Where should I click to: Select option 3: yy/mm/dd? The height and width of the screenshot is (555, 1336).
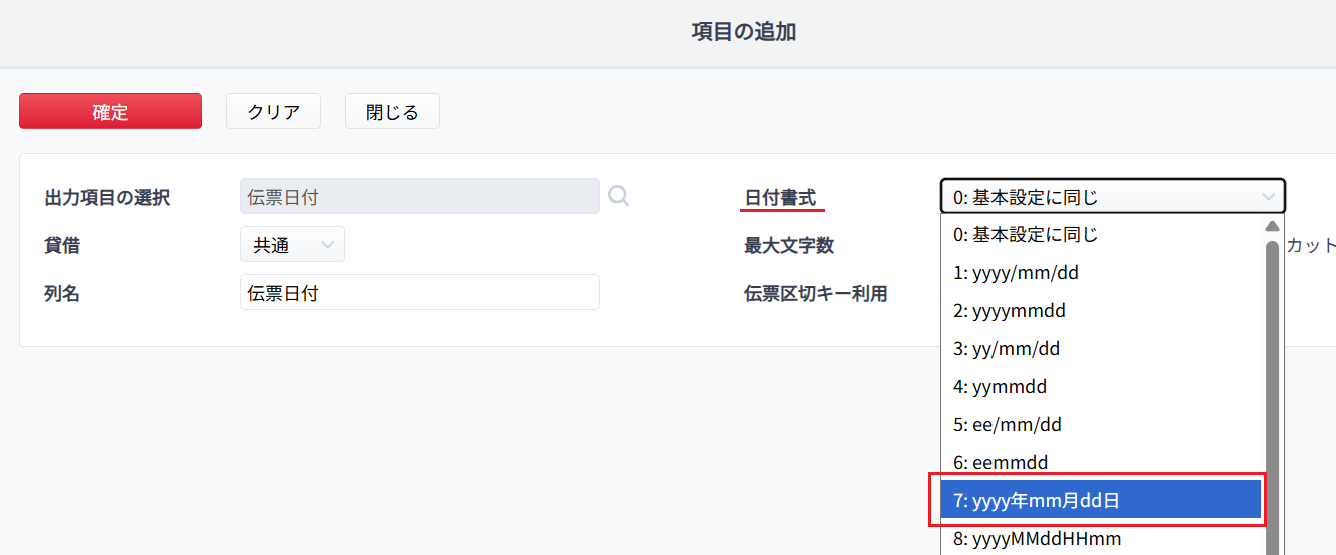[x=1101, y=349]
